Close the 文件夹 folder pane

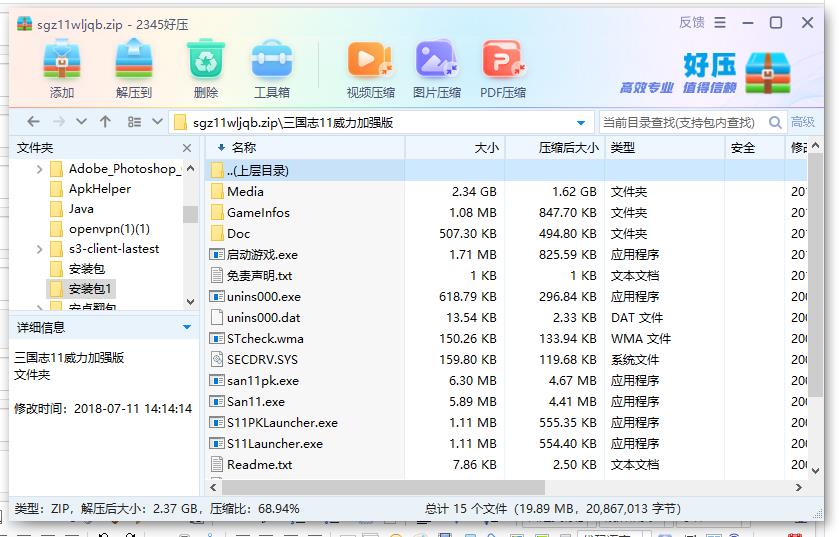click(187, 148)
